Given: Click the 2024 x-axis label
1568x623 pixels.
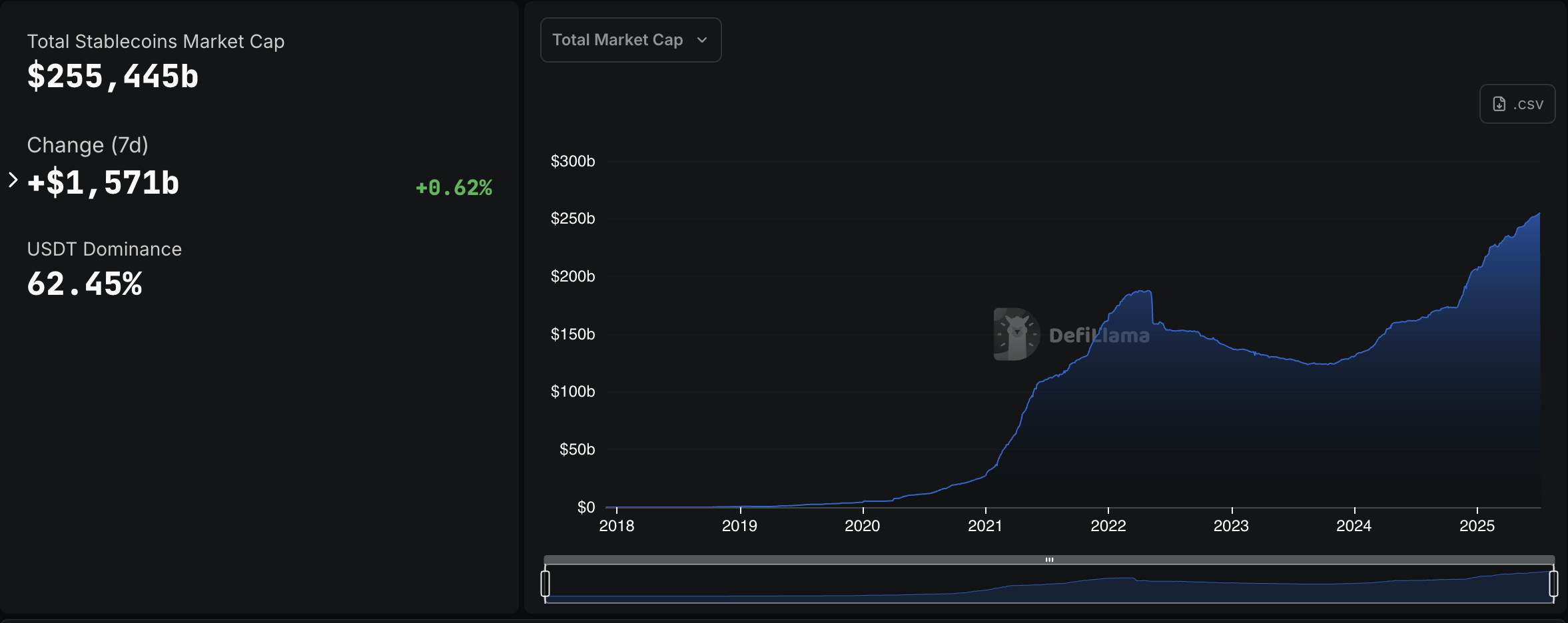Looking at the screenshot, I should click(1354, 526).
